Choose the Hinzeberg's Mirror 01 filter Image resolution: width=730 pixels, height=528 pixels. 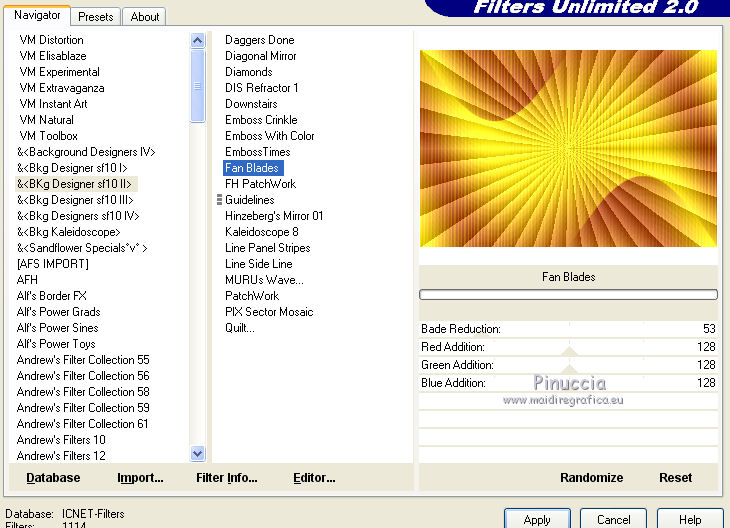coord(274,216)
